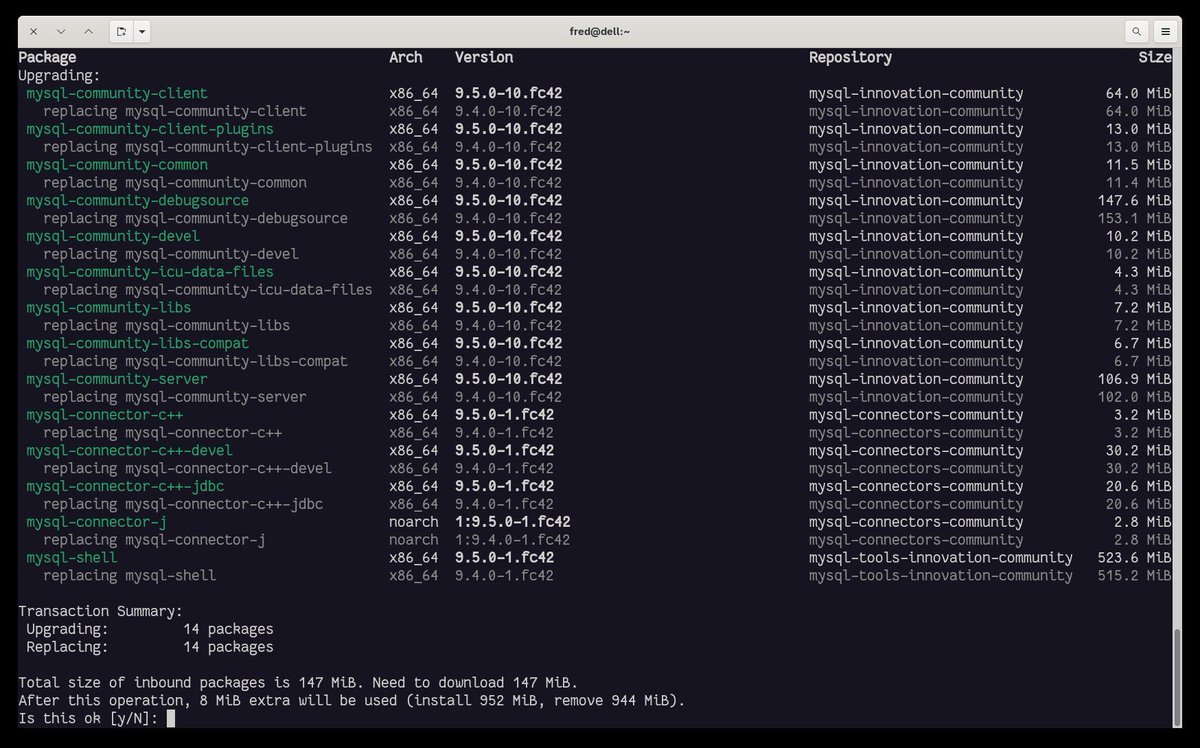Screen dimensions: 1200x748
Task: Click the 'Upgrading: 14 packages' summary line
Action: (x=150, y=629)
